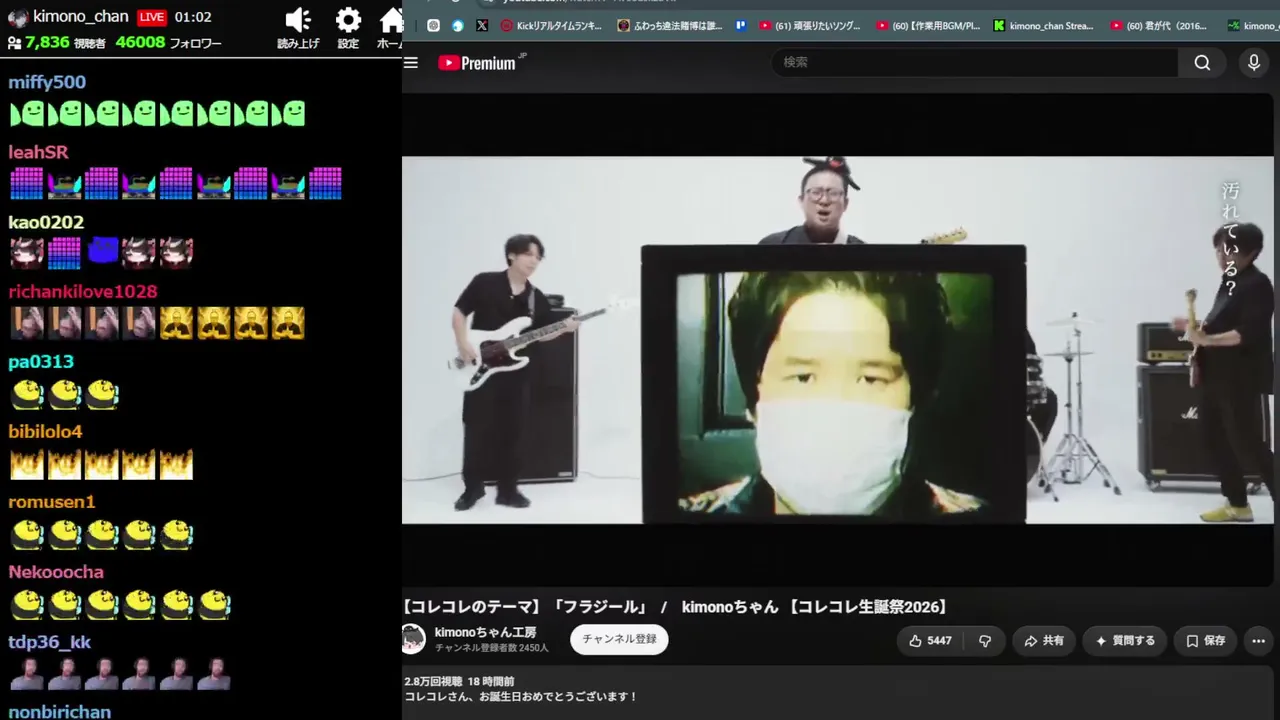Like the video with 5447 likes

[x=930, y=641]
